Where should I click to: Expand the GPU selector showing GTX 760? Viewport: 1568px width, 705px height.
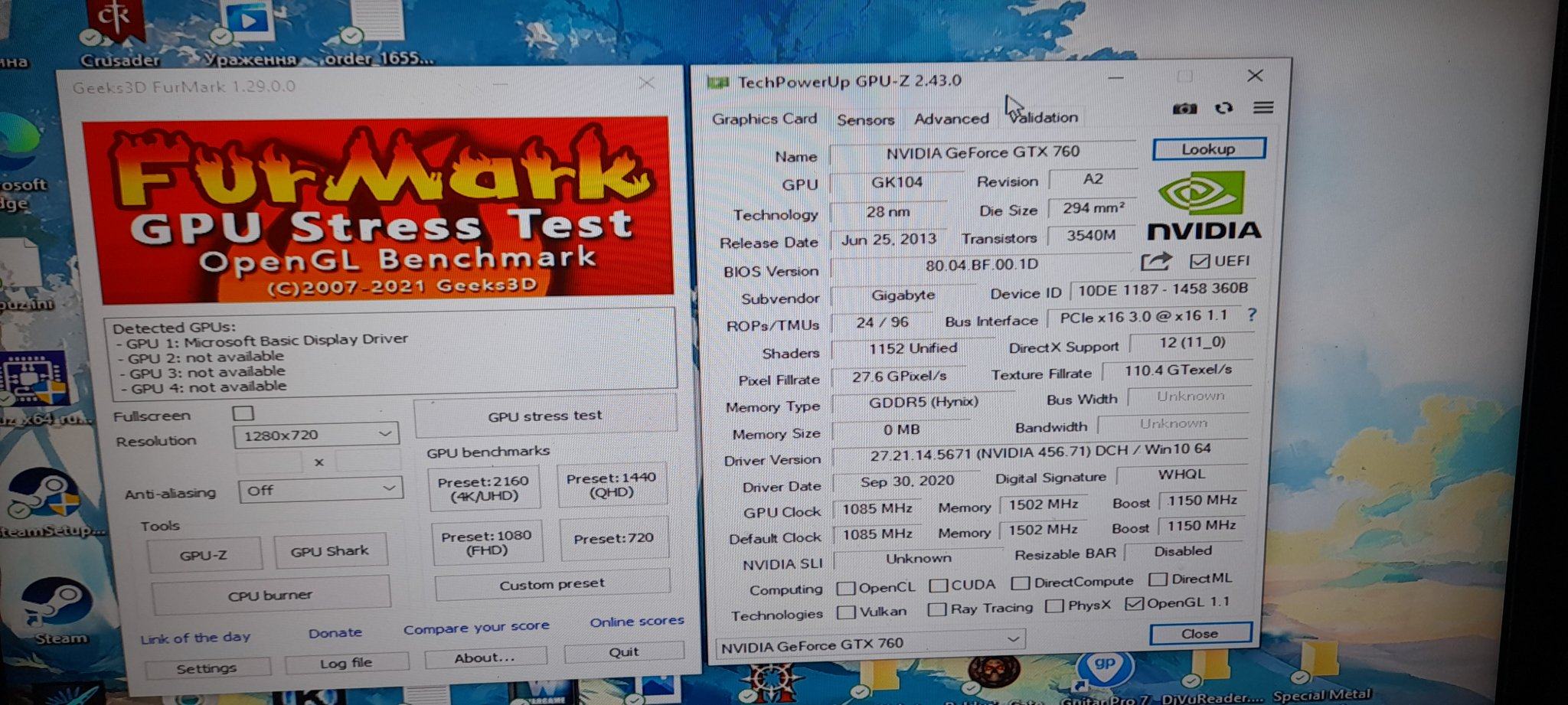871,644
